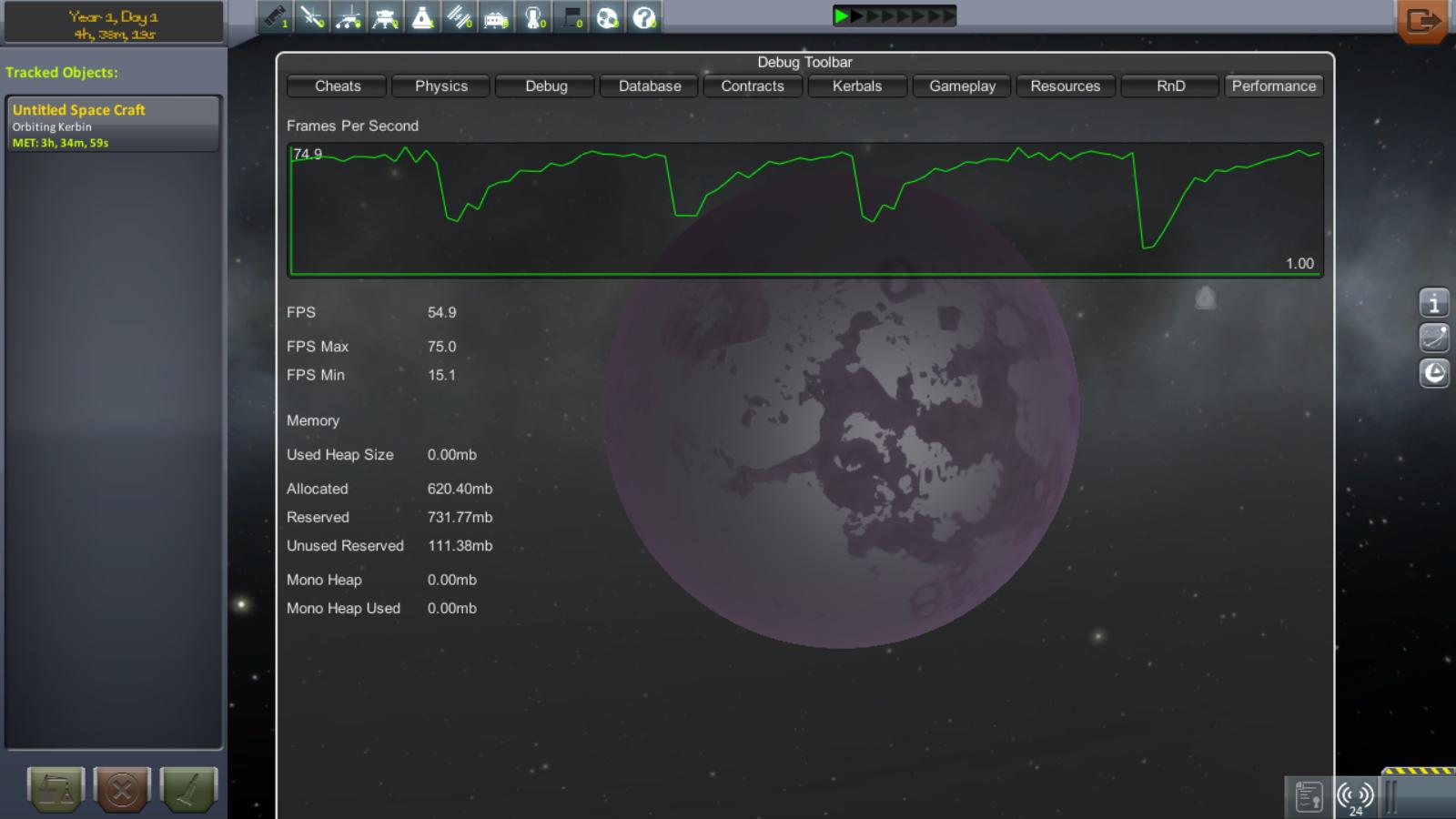Image resolution: width=1456 pixels, height=819 pixels.
Task: Click the asteroid space objects filter icon
Action: (x=608, y=17)
